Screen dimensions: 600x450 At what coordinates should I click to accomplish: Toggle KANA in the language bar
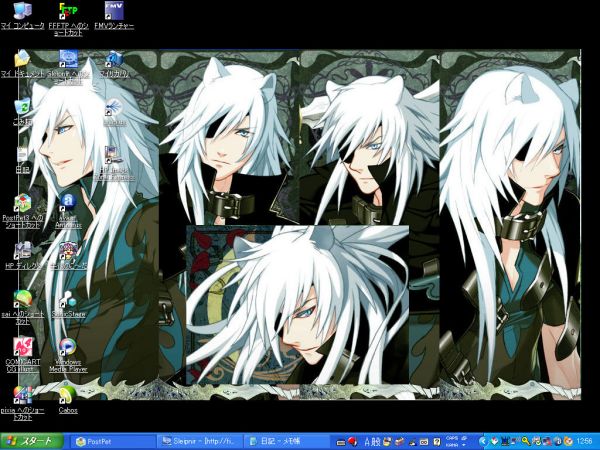452,445
